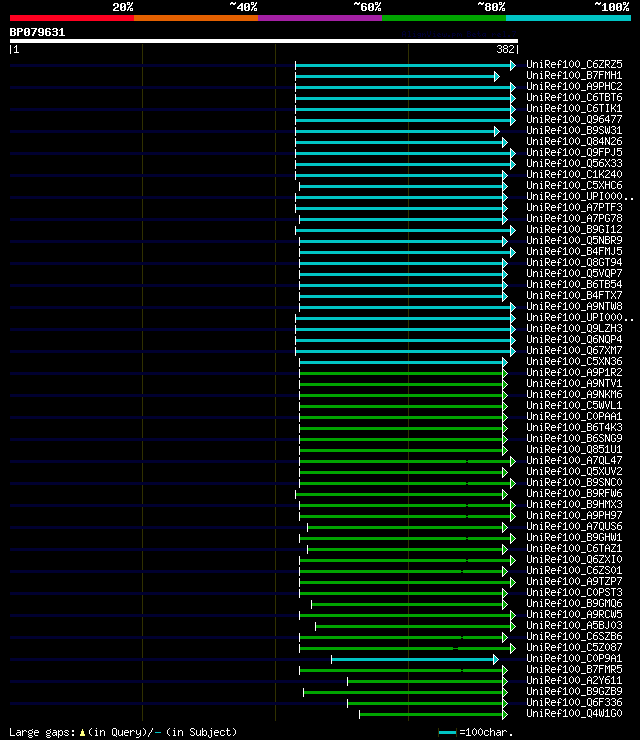Screen dimensions: 640x740
Task: Click the green ~80% segment of color scale
Action: 444,18
